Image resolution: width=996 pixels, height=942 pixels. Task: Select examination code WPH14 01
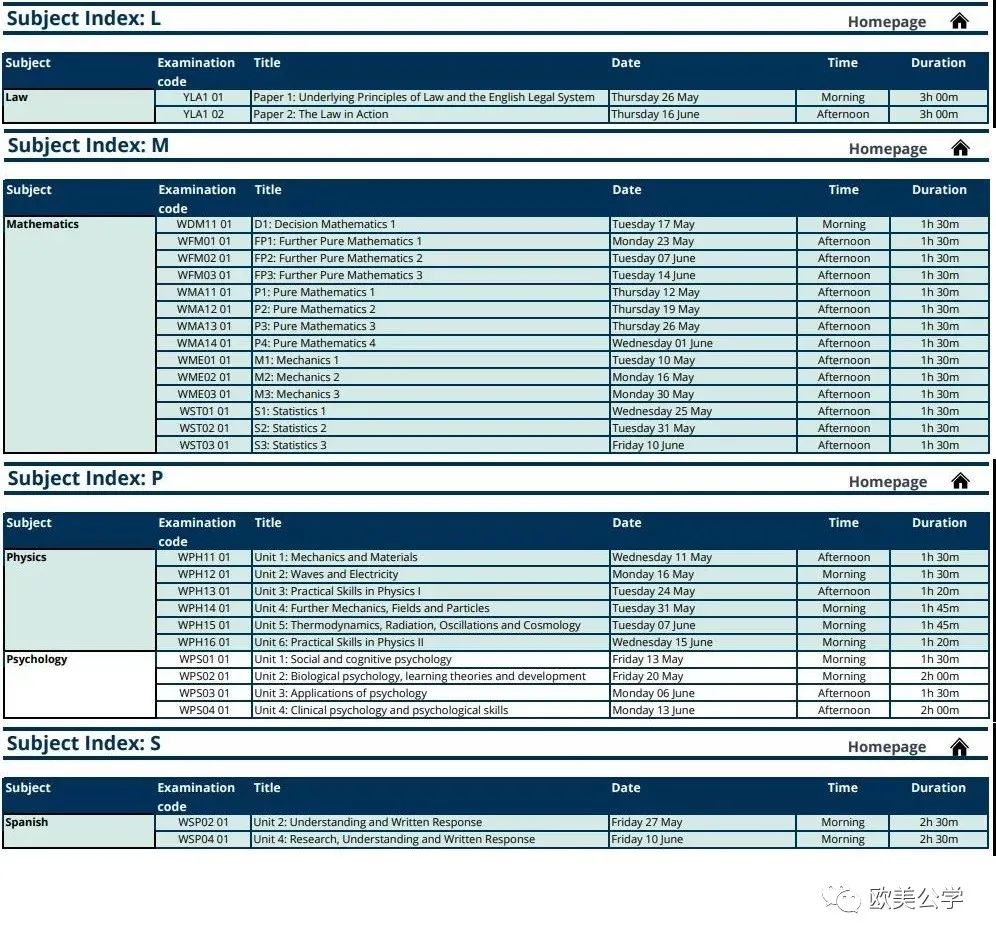point(204,608)
